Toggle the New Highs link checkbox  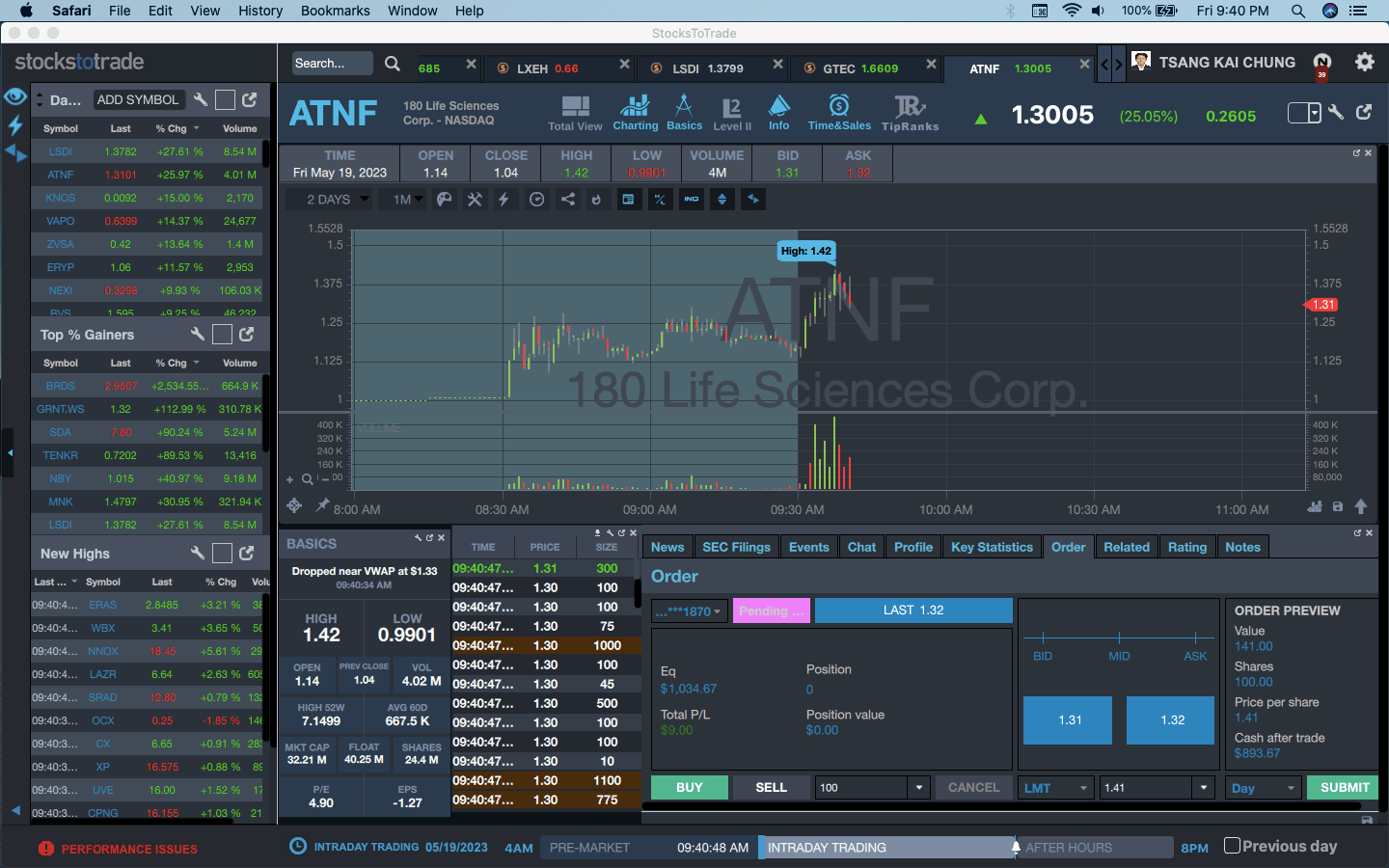coord(222,553)
